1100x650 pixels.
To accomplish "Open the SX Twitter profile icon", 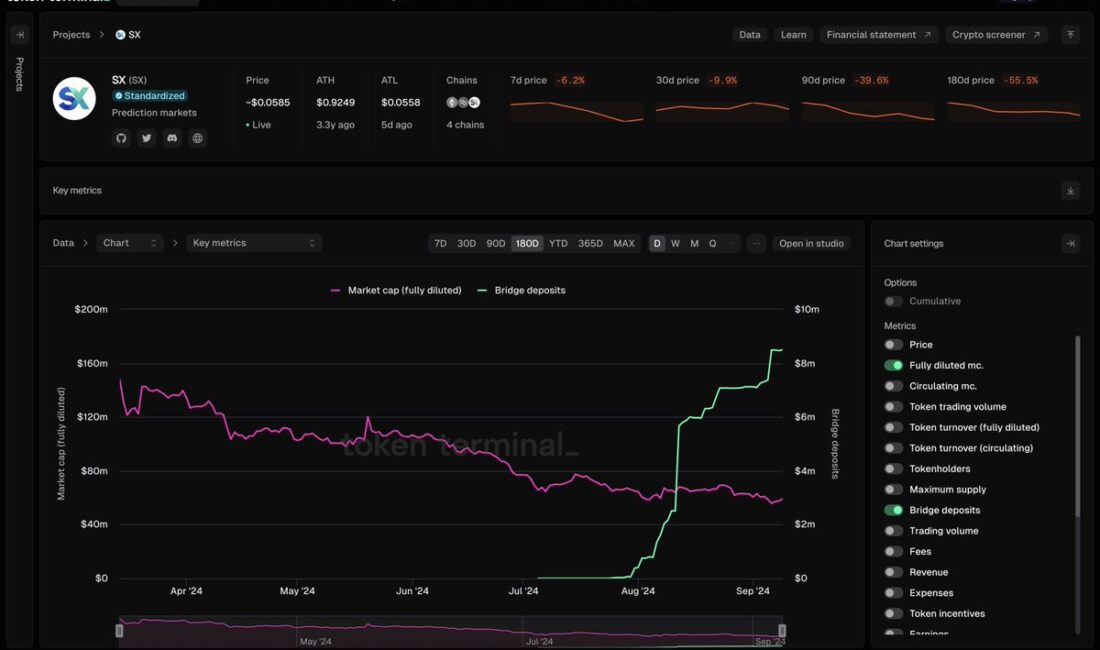I will [147, 138].
